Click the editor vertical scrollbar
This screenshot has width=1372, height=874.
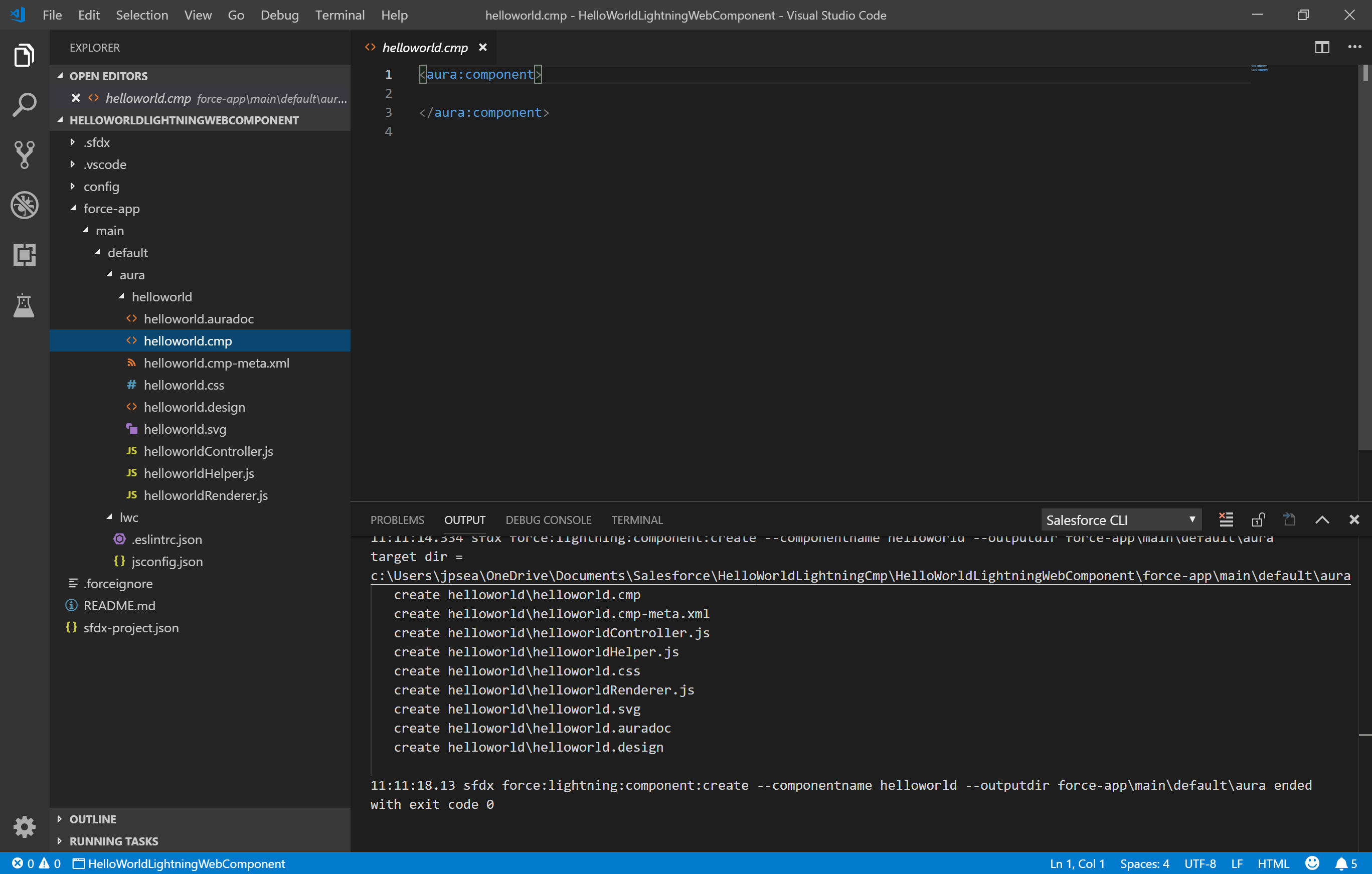point(1364,256)
